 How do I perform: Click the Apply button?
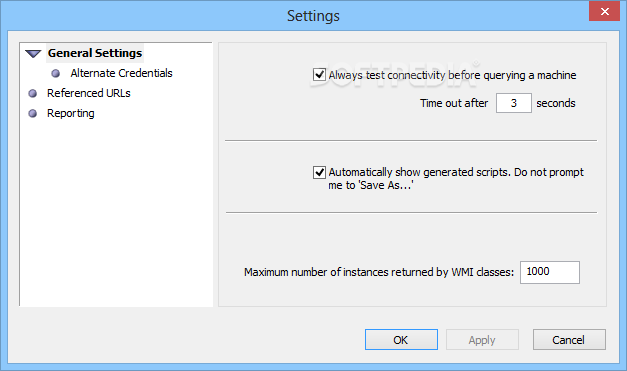point(482,340)
